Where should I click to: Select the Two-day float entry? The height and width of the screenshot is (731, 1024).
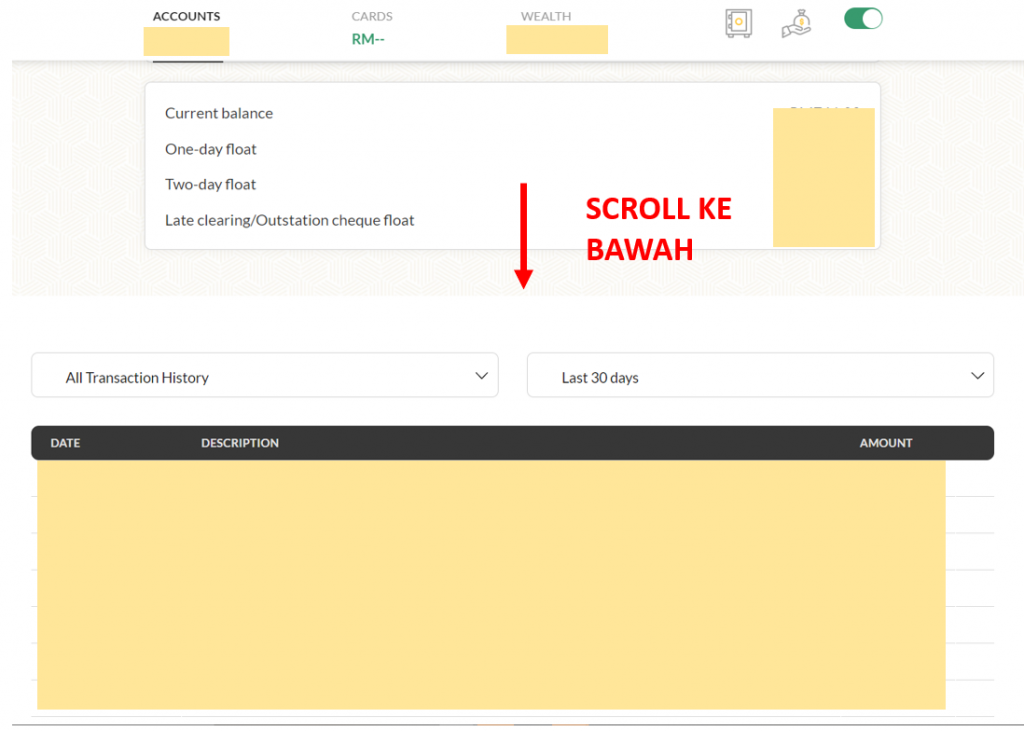click(x=211, y=184)
